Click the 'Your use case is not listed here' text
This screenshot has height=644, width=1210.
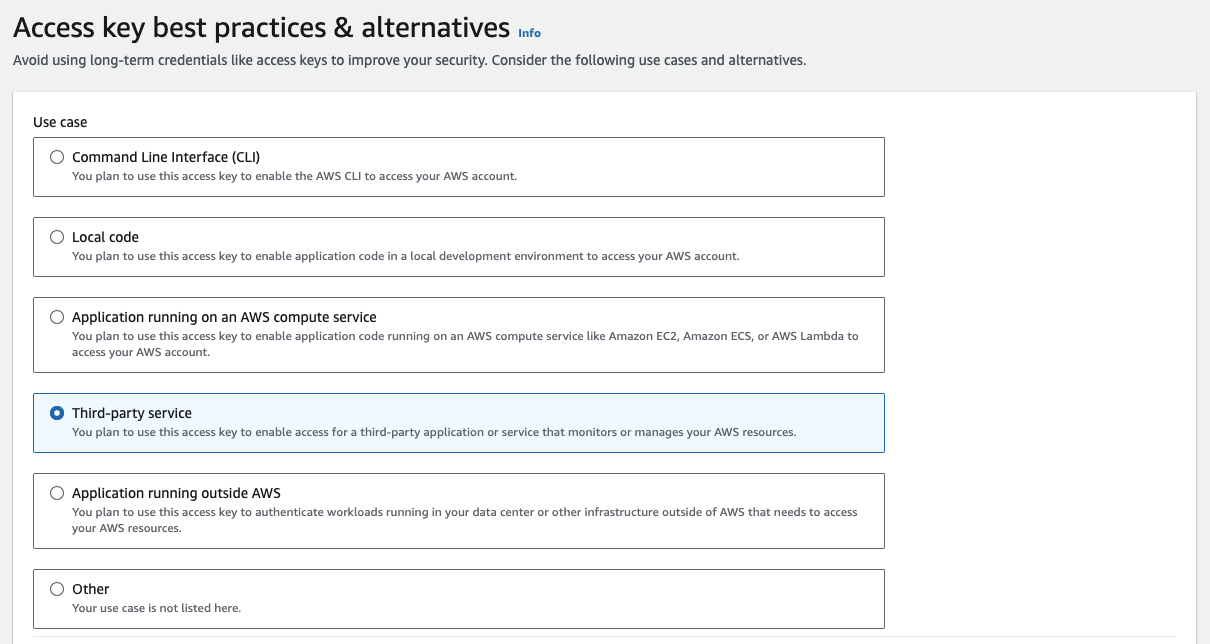[x=156, y=608]
